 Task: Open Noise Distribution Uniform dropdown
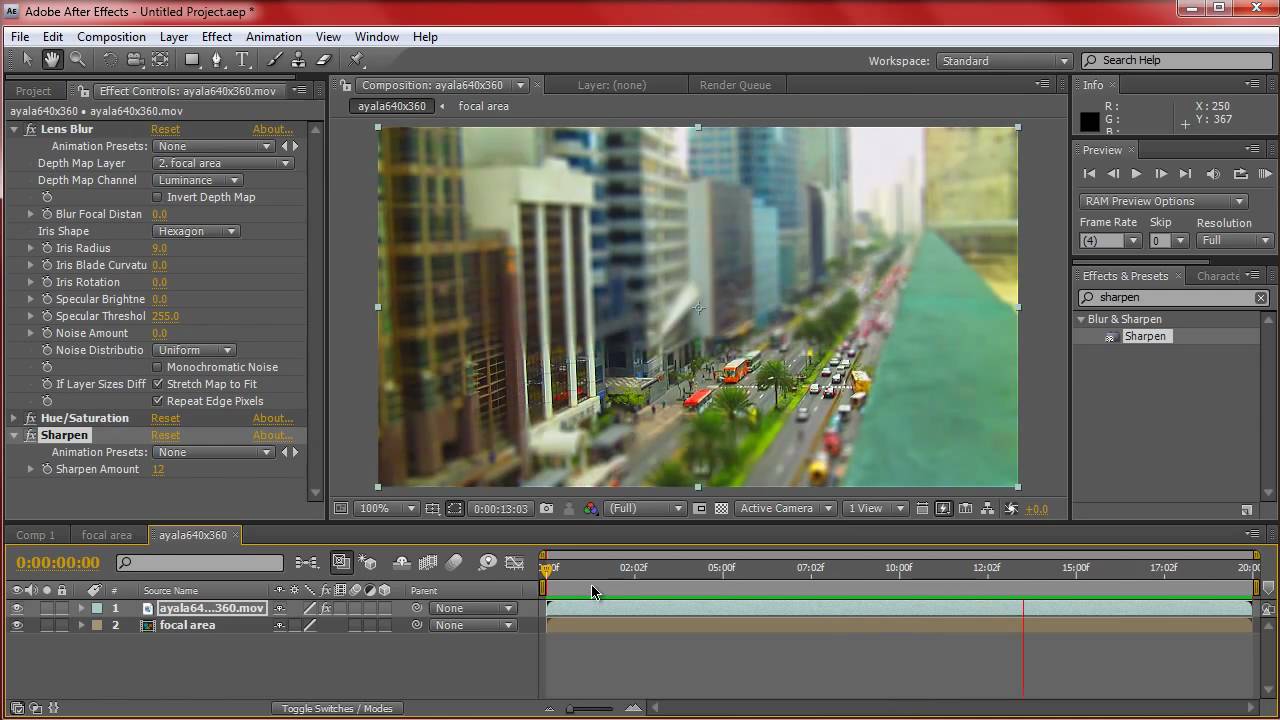point(194,350)
